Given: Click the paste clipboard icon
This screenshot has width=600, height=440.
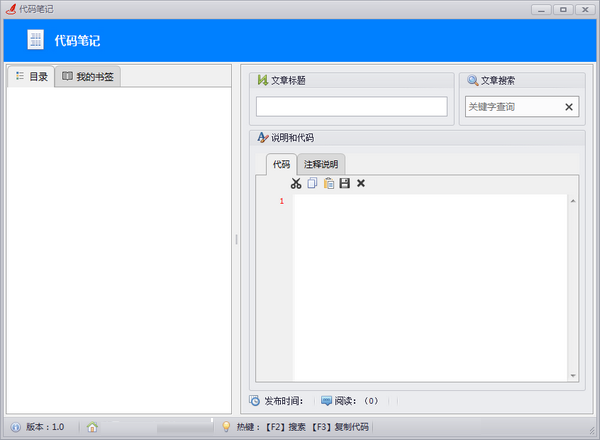Looking at the screenshot, I should (x=329, y=183).
